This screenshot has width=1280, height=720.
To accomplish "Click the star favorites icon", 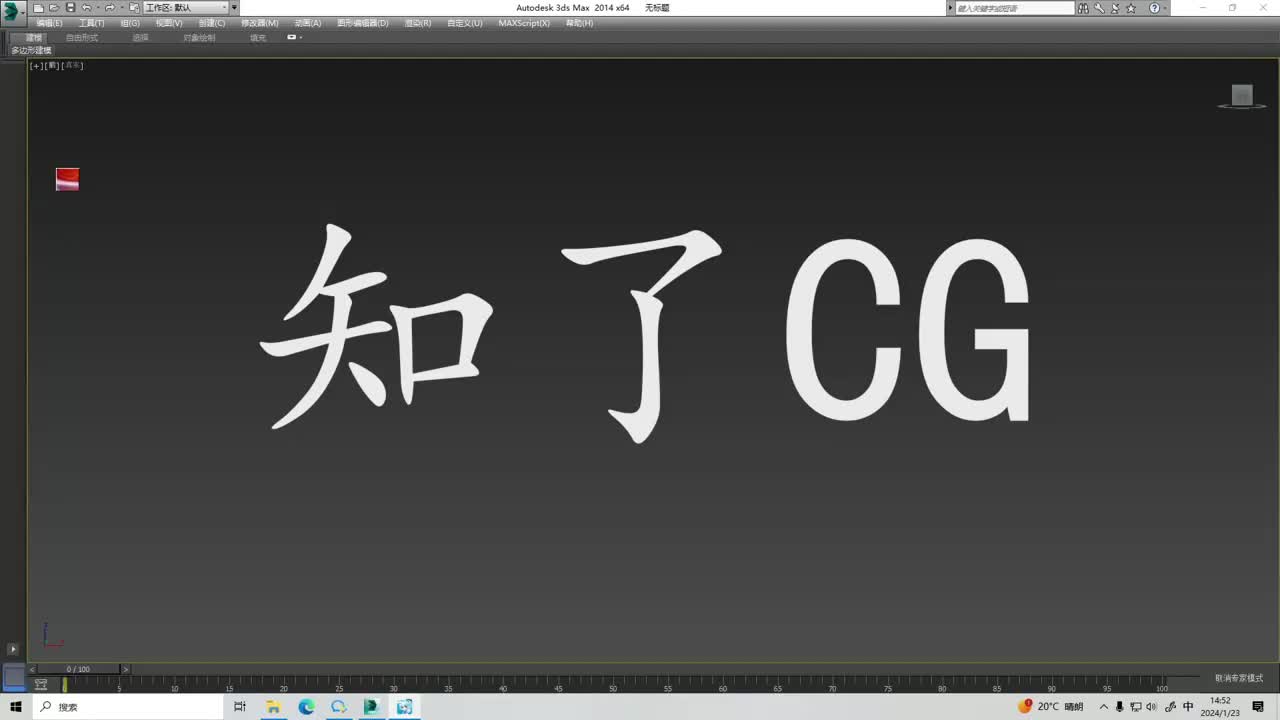I will point(1132,8).
